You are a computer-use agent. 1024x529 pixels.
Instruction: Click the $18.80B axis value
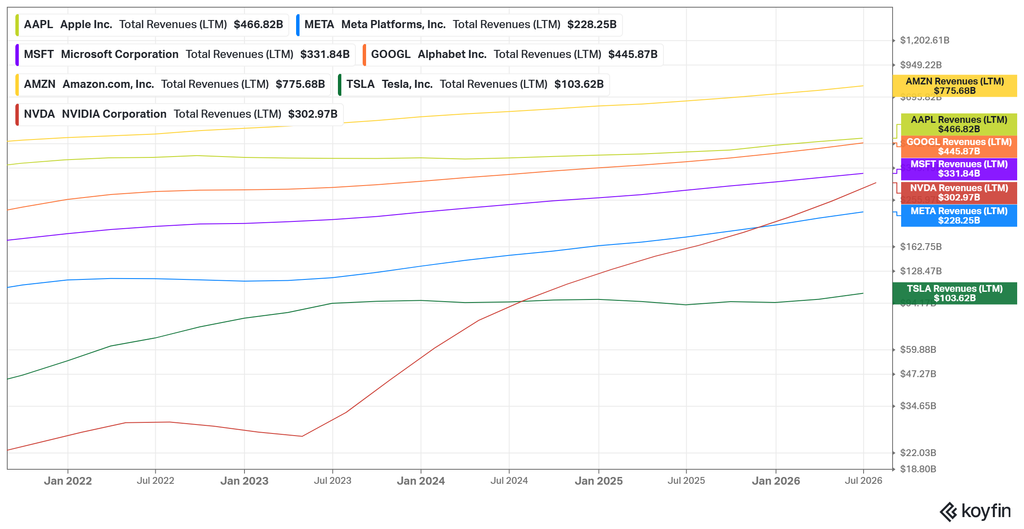point(918,469)
